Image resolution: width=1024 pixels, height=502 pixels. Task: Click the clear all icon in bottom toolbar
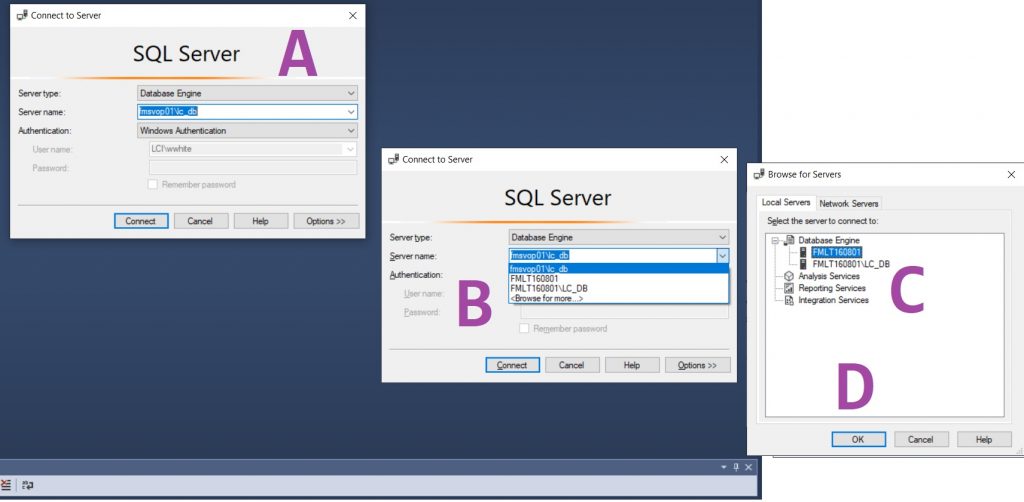tap(6, 485)
